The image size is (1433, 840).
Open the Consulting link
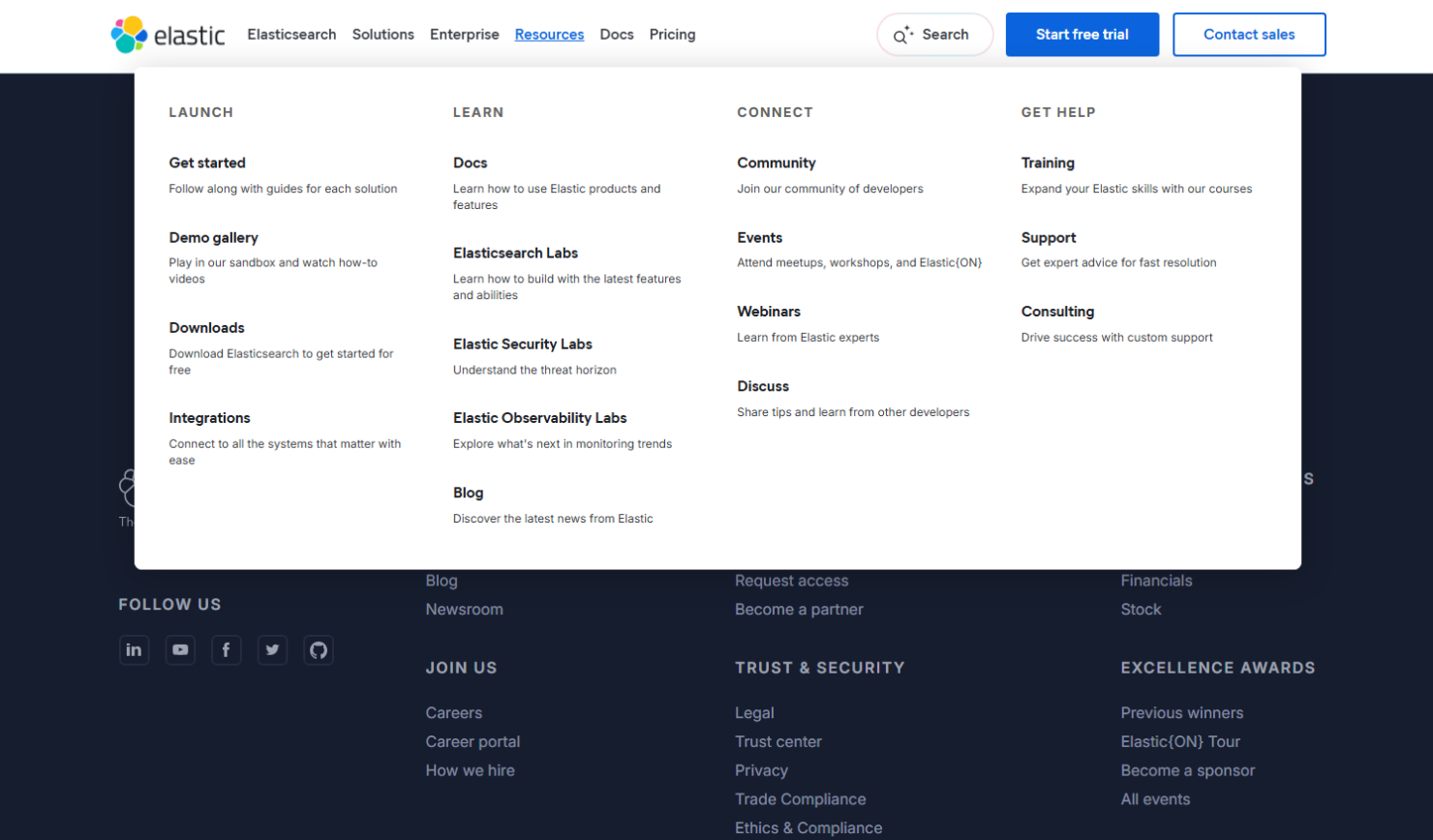click(x=1057, y=312)
